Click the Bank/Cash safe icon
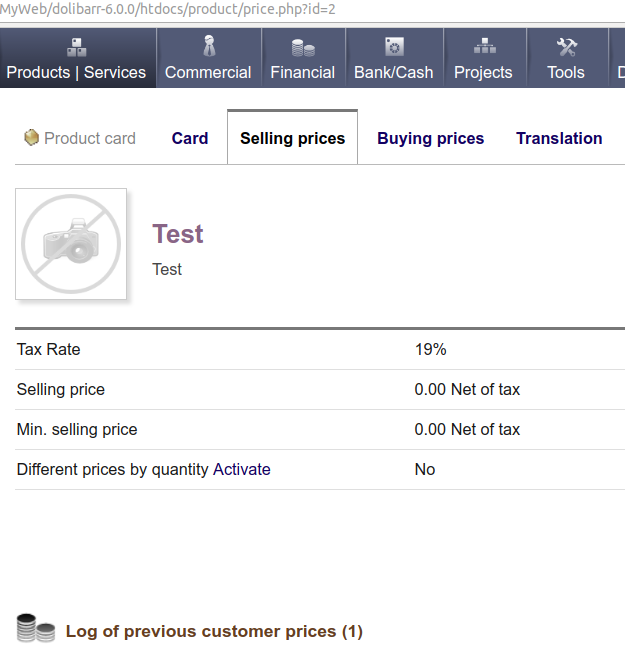This screenshot has width=625, height=656. (394, 47)
